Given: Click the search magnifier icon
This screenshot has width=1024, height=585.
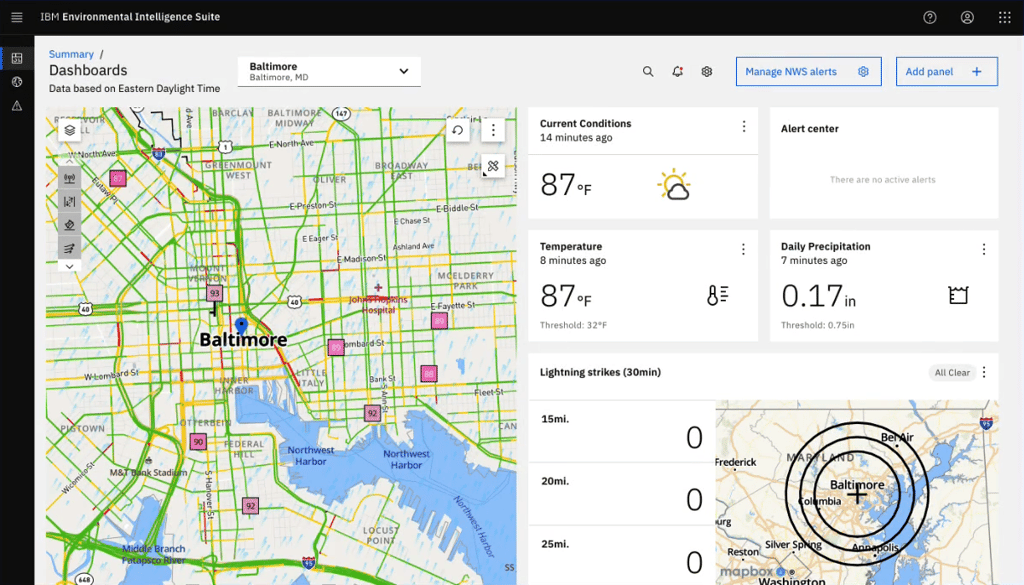Looking at the screenshot, I should tap(648, 71).
